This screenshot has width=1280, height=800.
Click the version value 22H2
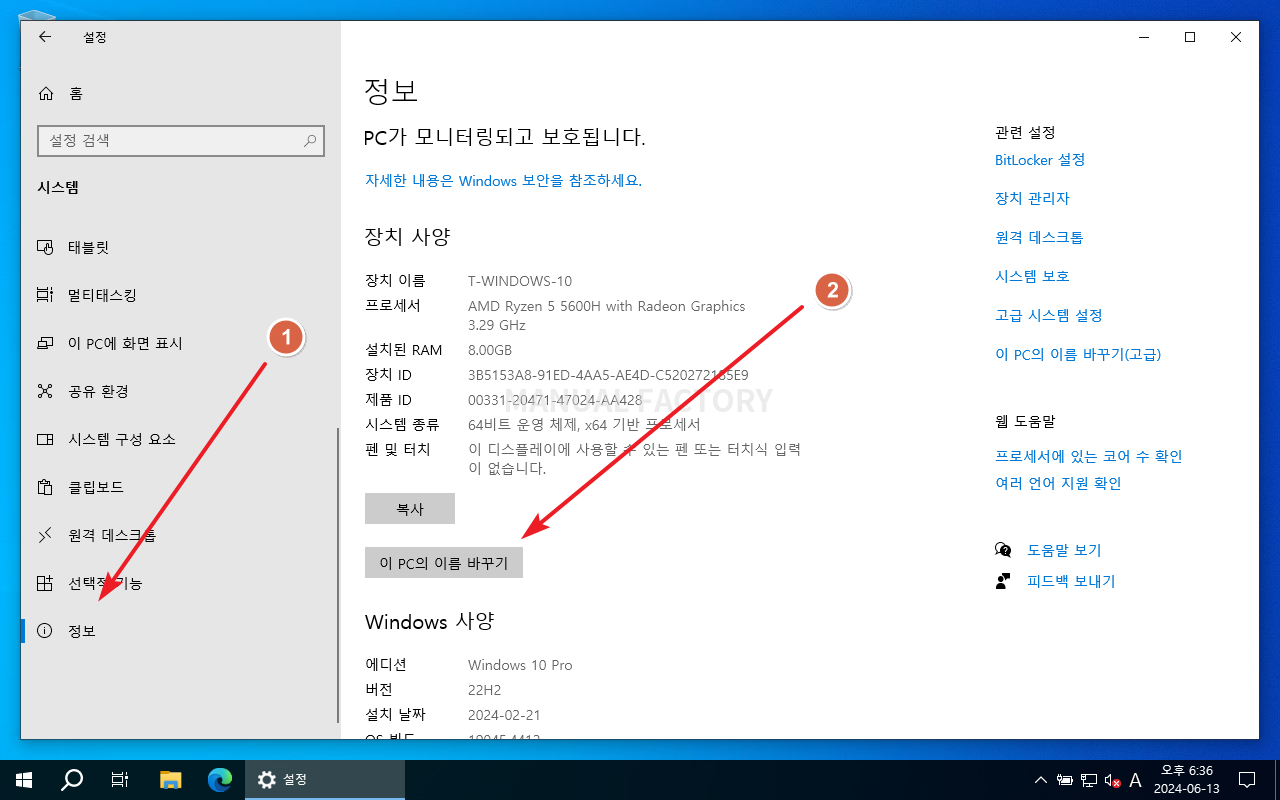(x=485, y=691)
